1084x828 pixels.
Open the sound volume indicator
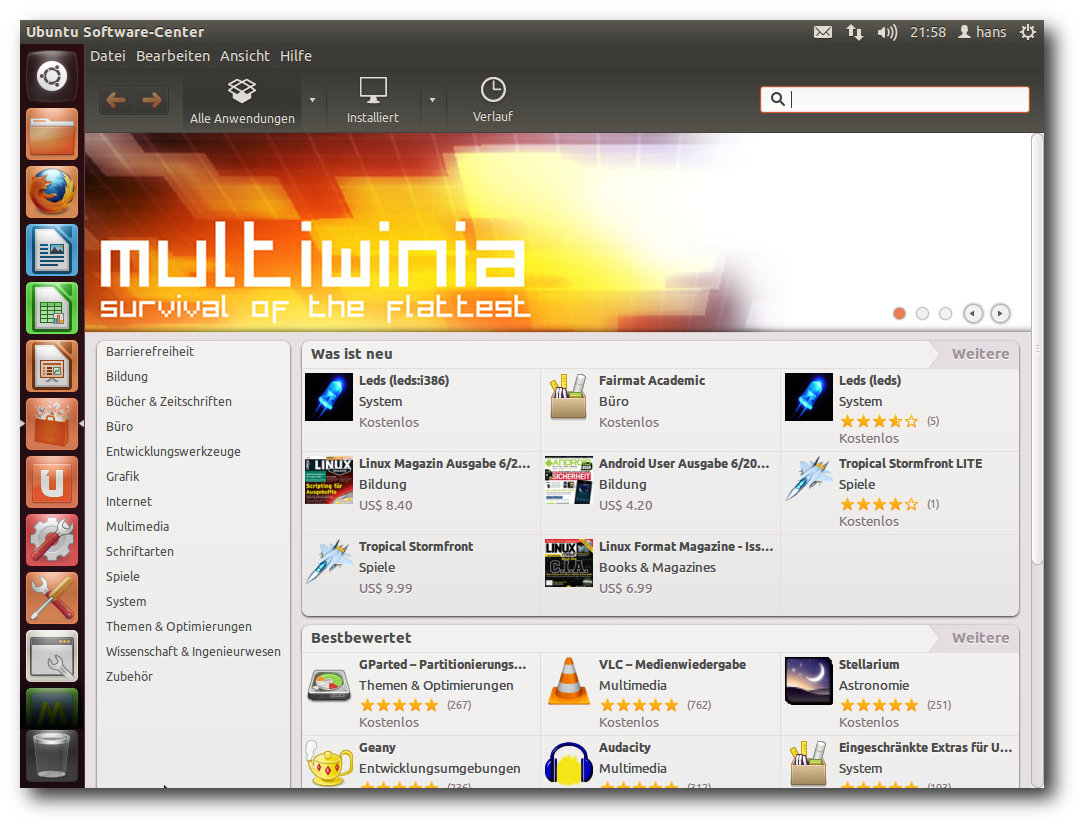(x=887, y=32)
